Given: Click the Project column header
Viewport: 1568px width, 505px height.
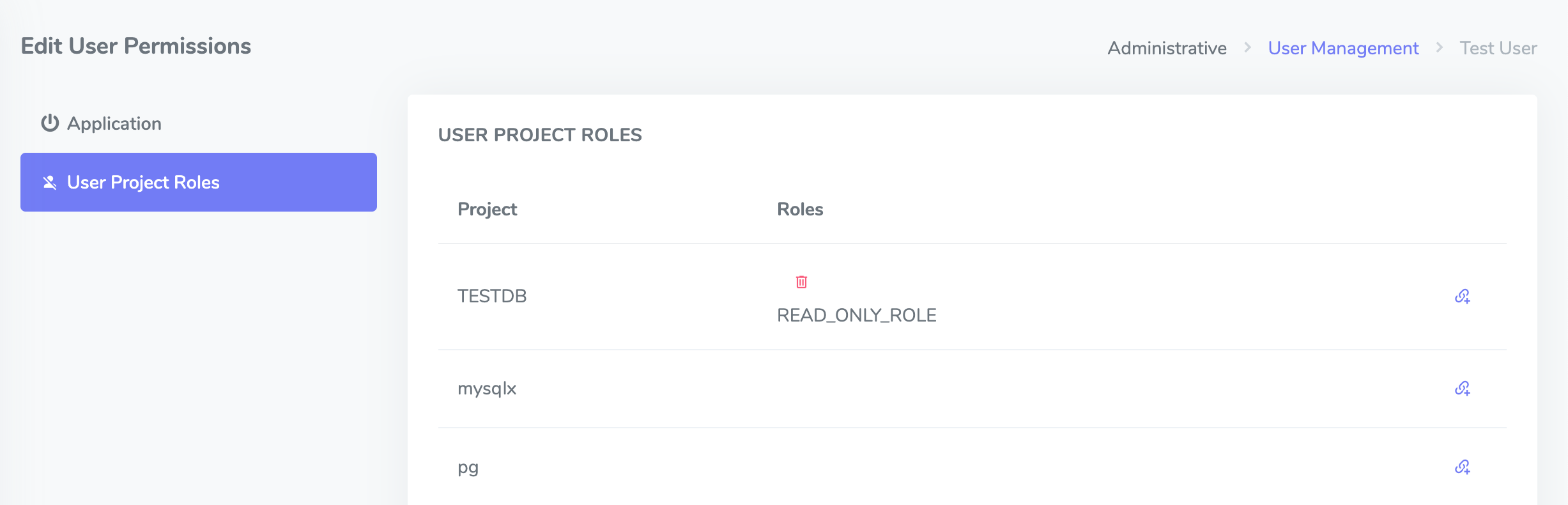Looking at the screenshot, I should [487, 209].
